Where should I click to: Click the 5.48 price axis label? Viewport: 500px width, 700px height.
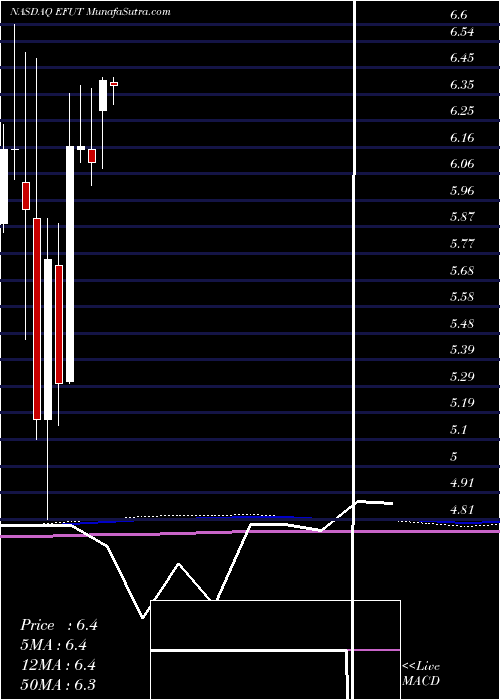pyautogui.click(x=462, y=323)
